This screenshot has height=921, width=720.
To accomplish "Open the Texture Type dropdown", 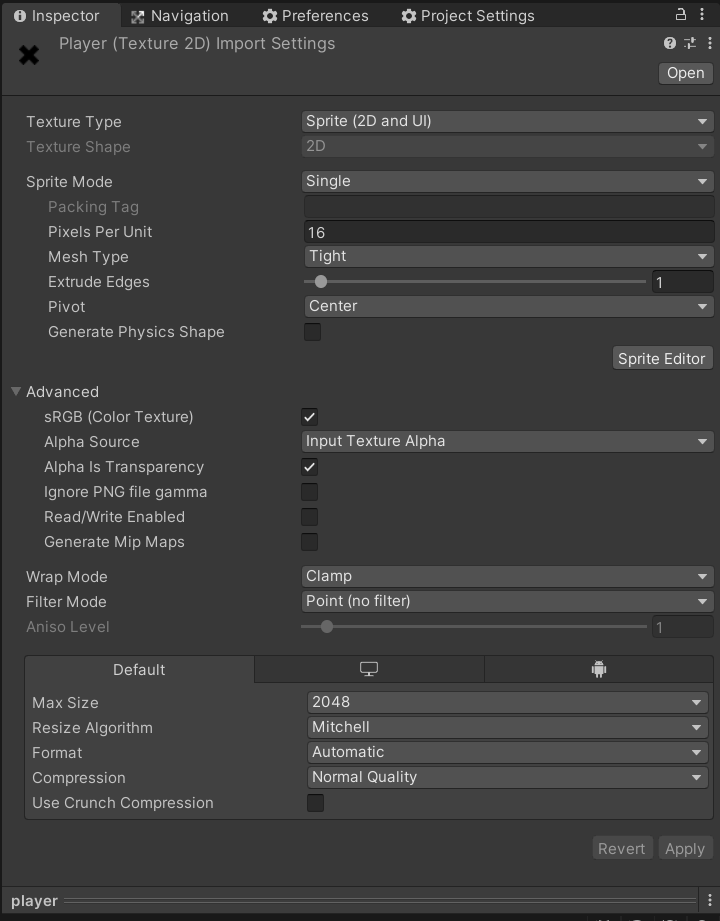I will click(x=507, y=121).
